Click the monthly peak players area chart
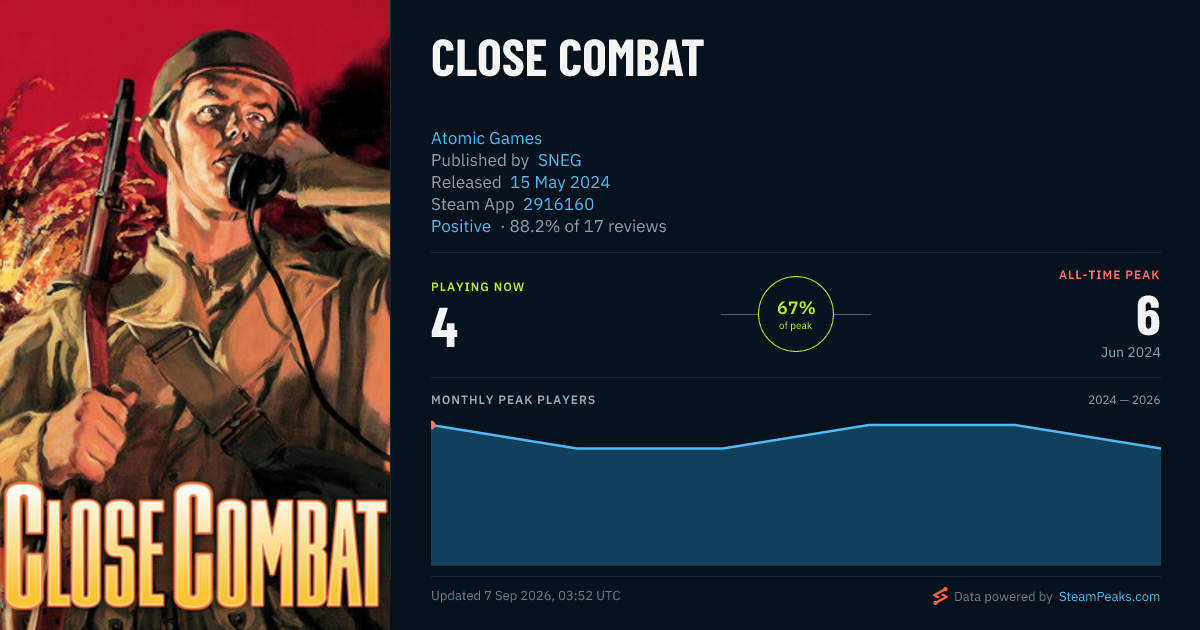Viewport: 1200px width, 630px height. coord(796,492)
